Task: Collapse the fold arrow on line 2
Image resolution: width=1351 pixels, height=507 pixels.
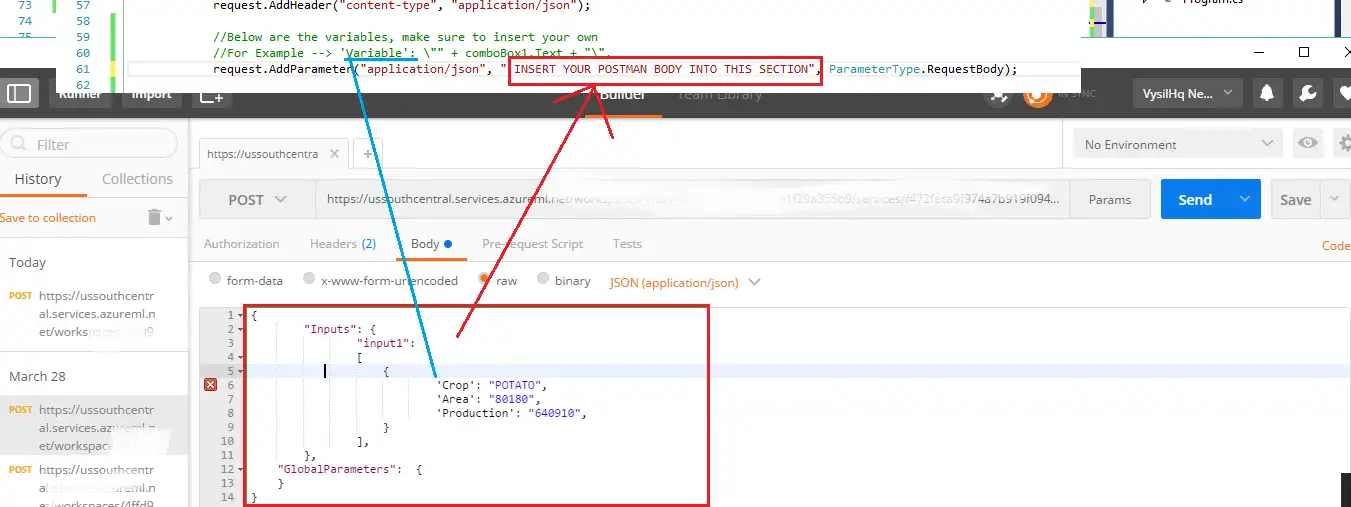Action: click(x=241, y=329)
